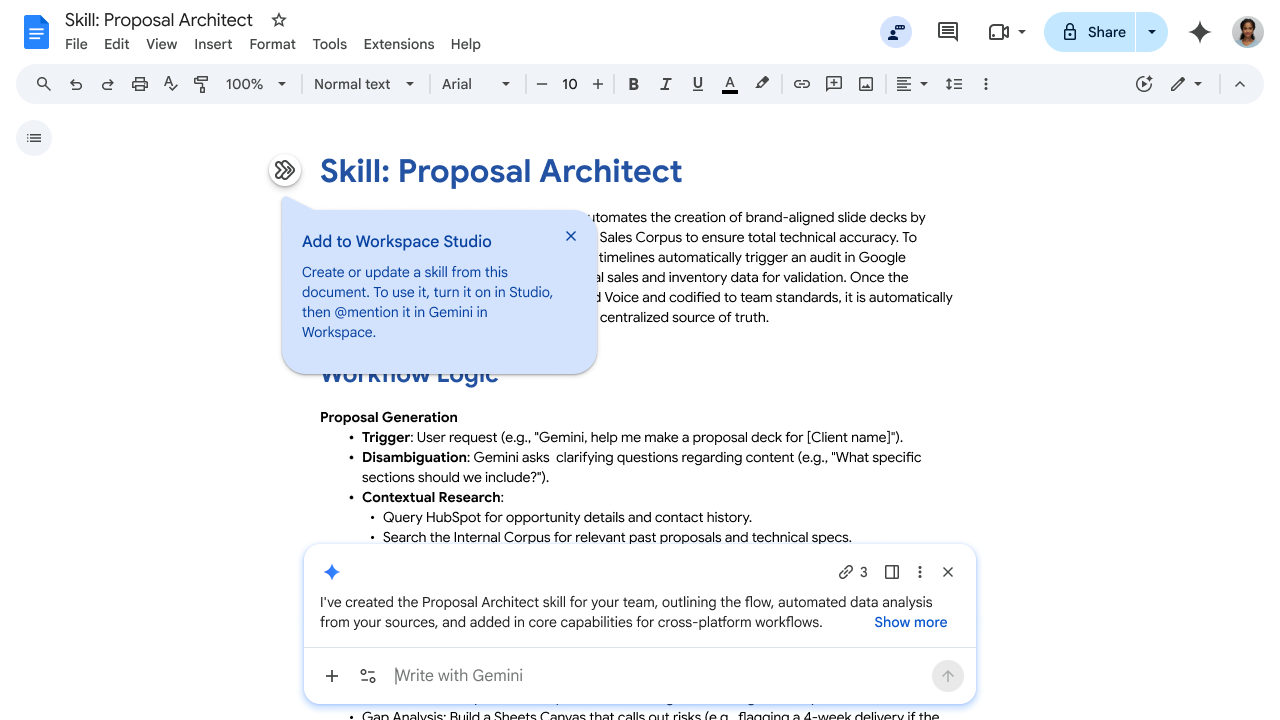Collapse the toolbar with the chevron
This screenshot has height=720, width=1280.
click(1240, 84)
